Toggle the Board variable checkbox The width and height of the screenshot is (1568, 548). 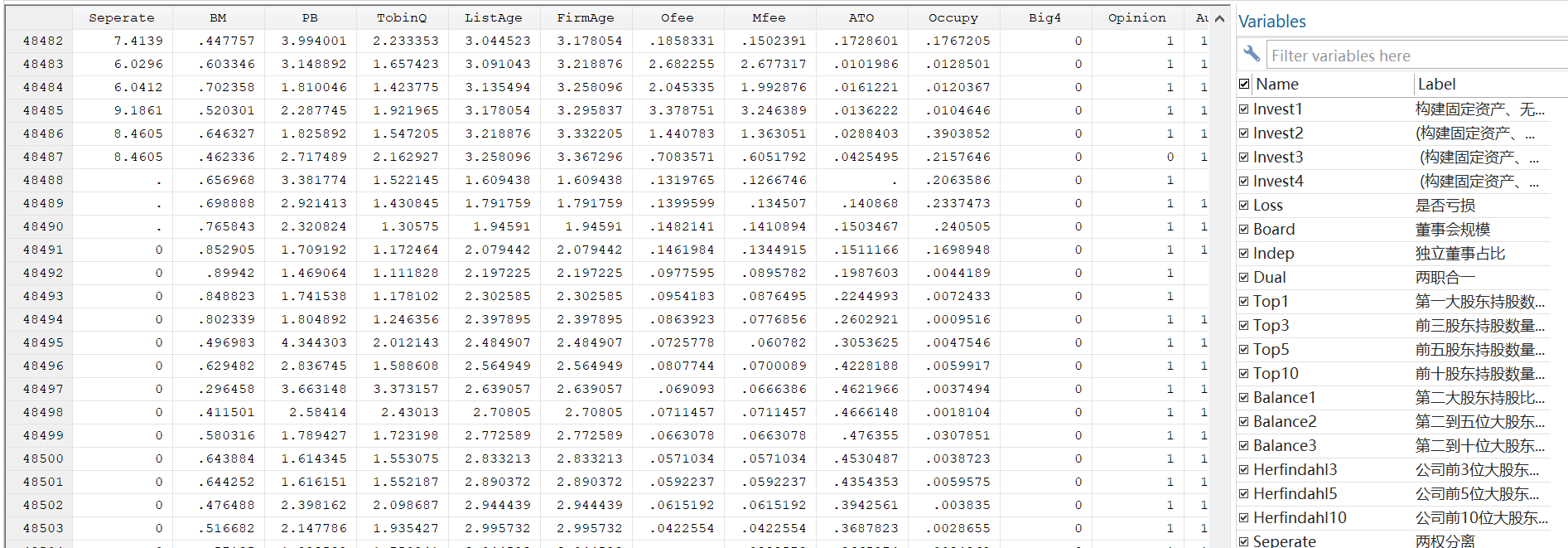tap(1244, 229)
